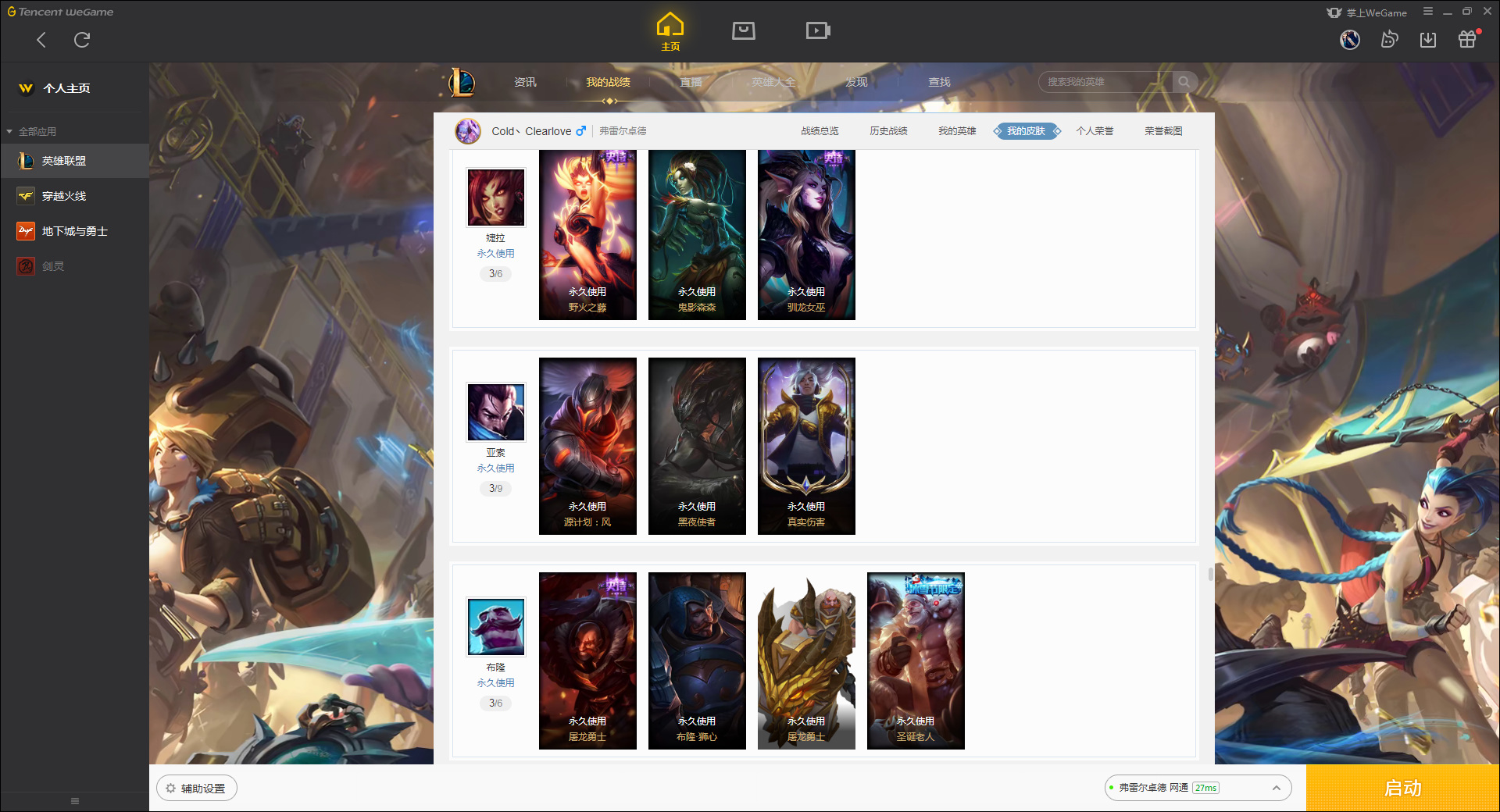Switch to 战绩总览 sub-tab
The image size is (1500, 812).
(x=820, y=131)
